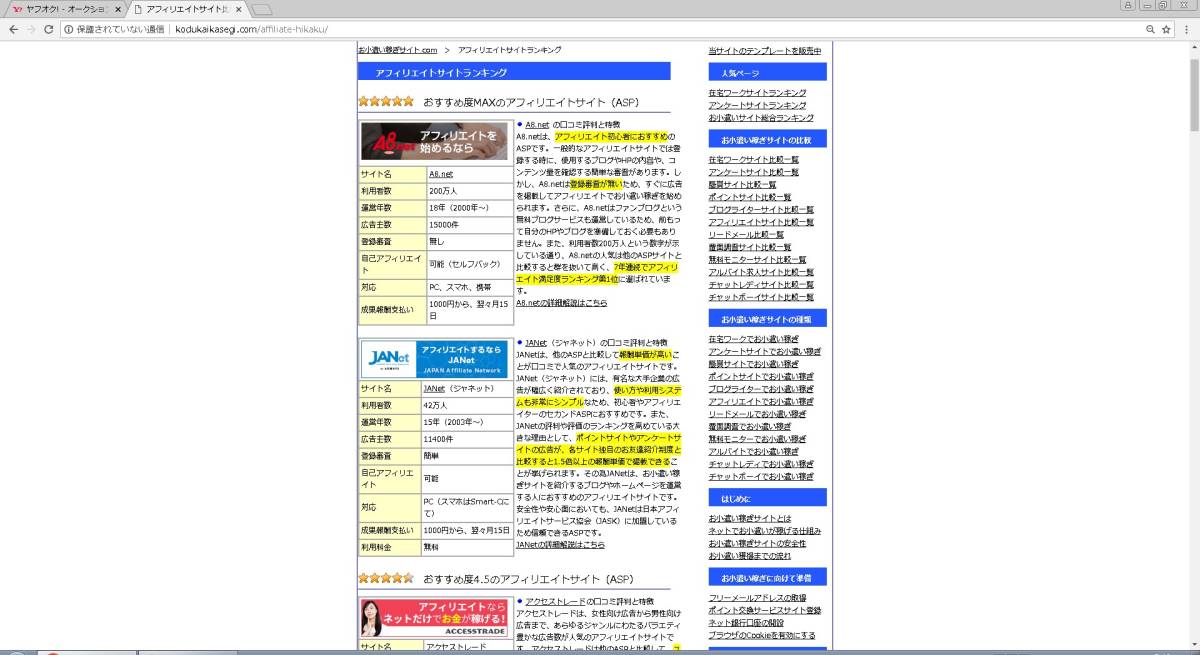Close the ヤフオク! tab
The height and width of the screenshot is (655, 1200).
point(118,9)
